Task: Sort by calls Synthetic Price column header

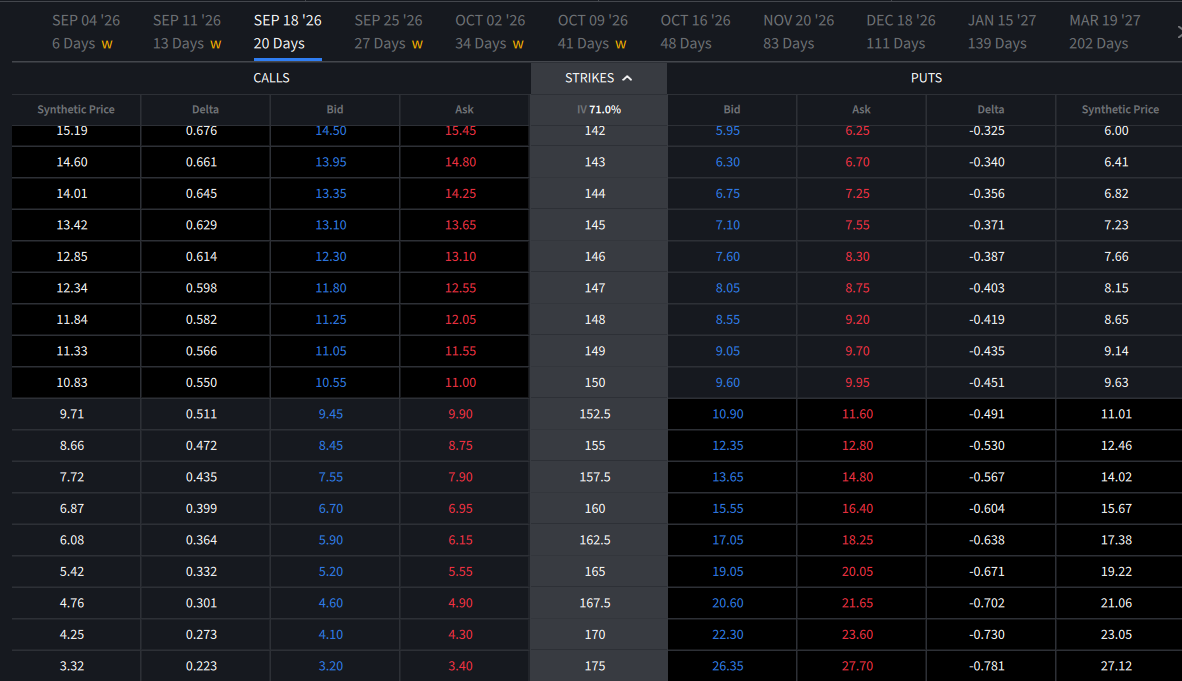Action: [x=76, y=109]
